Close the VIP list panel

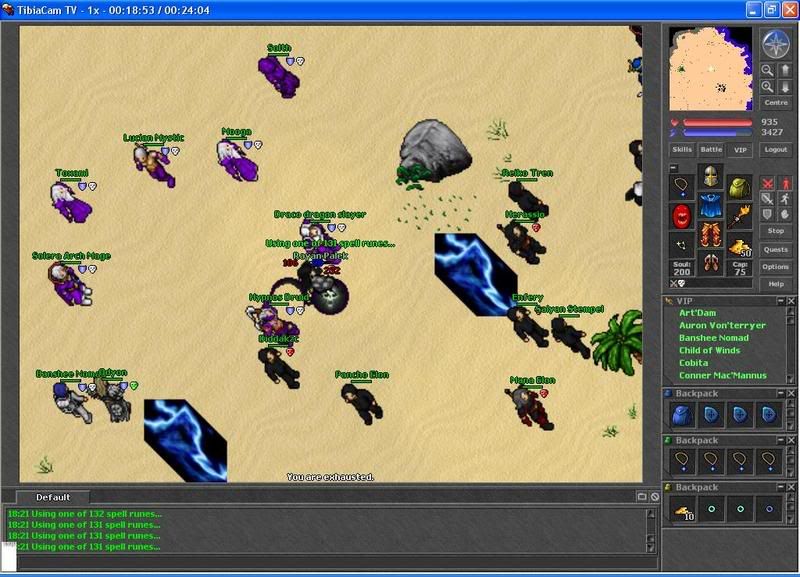pos(791,301)
